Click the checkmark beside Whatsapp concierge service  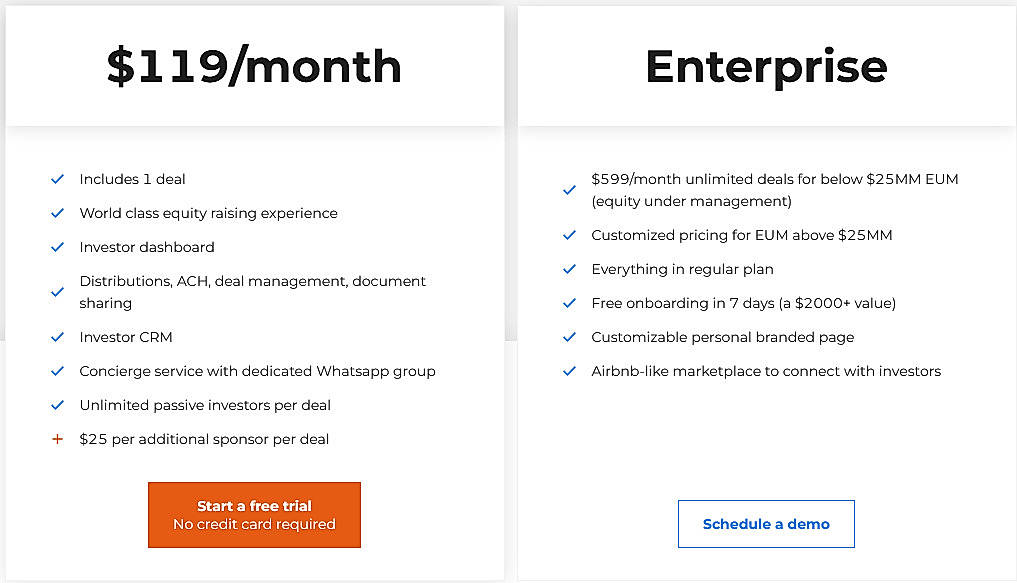58,371
